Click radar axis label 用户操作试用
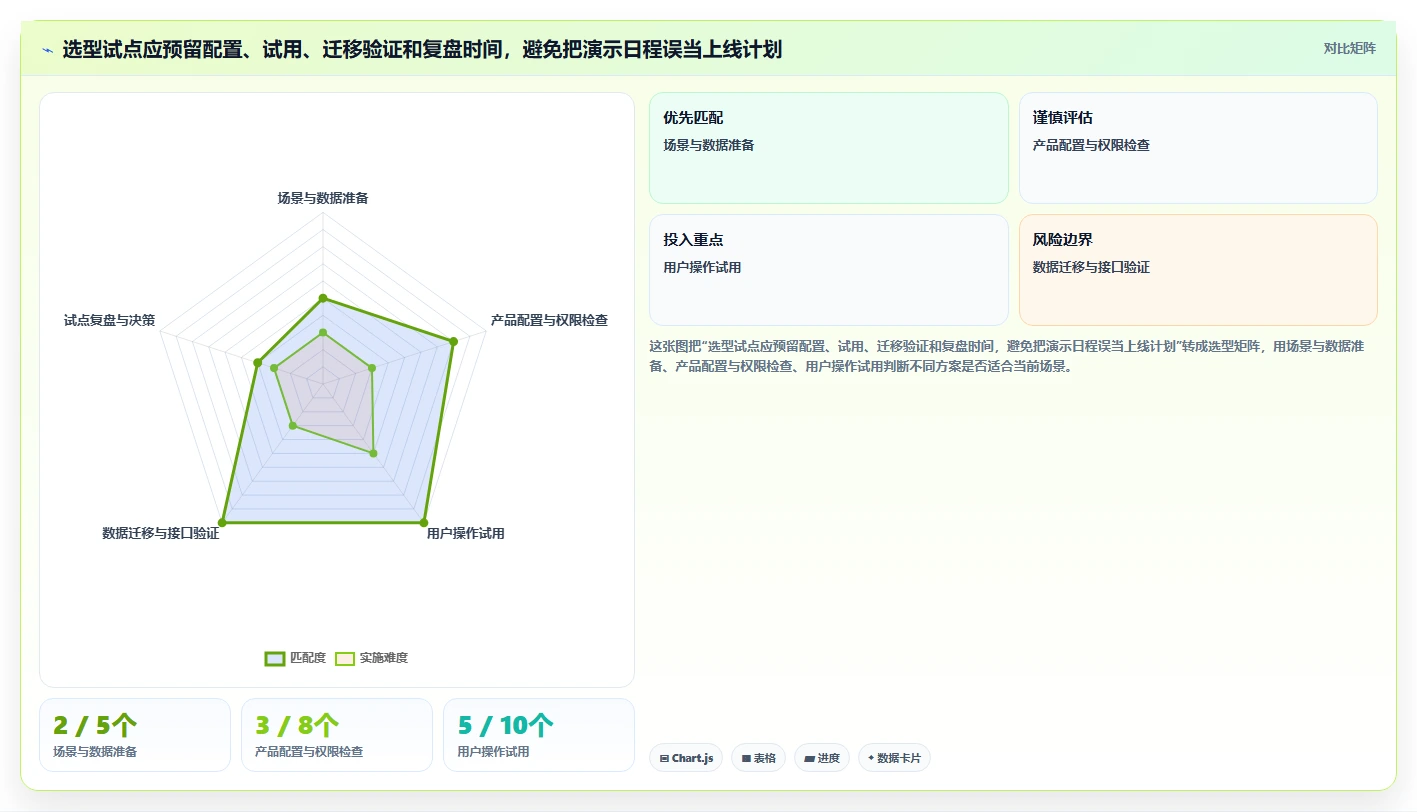The height and width of the screenshot is (812, 1417). tap(466, 533)
